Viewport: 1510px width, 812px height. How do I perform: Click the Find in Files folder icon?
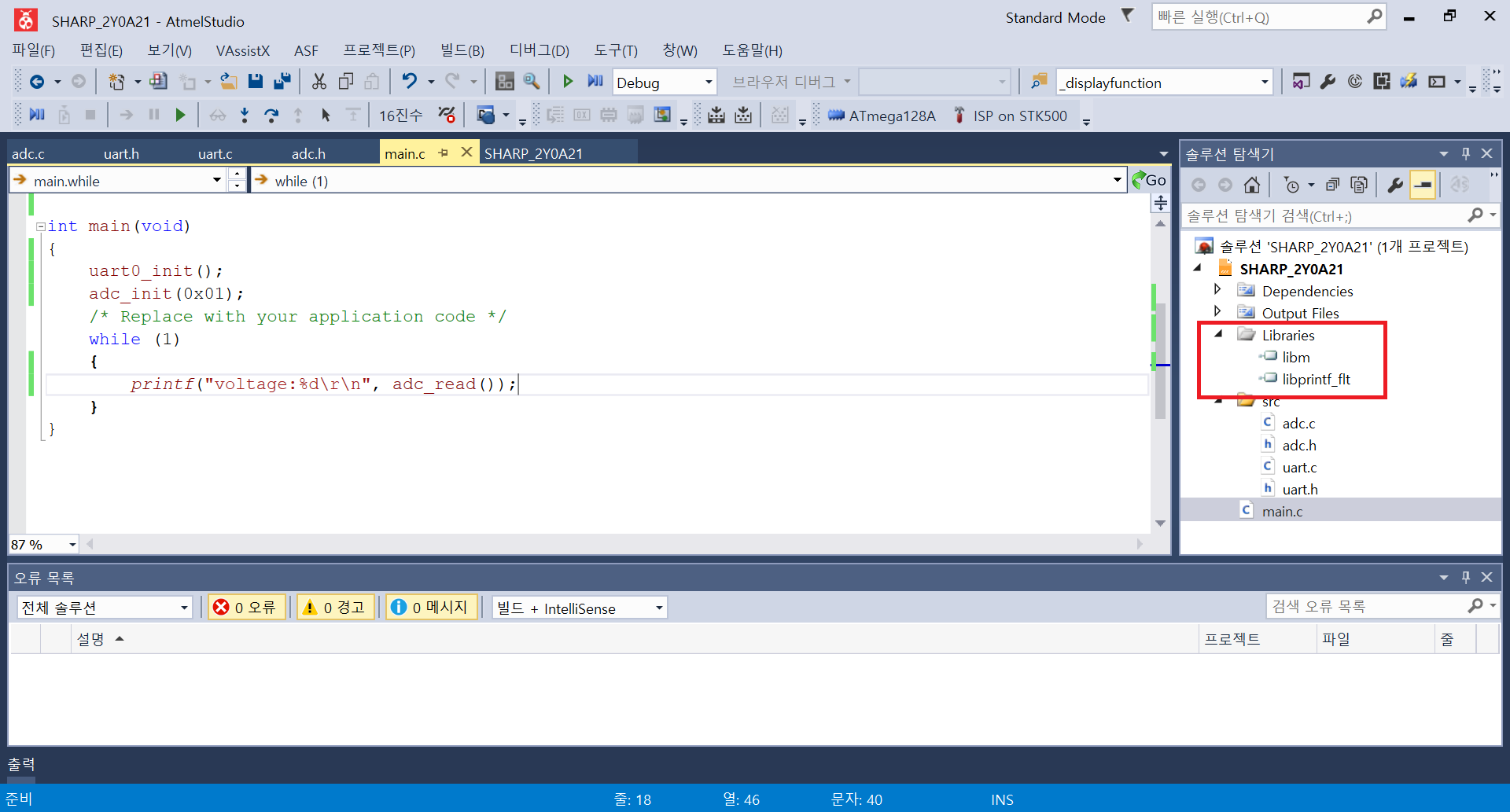pyautogui.click(x=1039, y=82)
